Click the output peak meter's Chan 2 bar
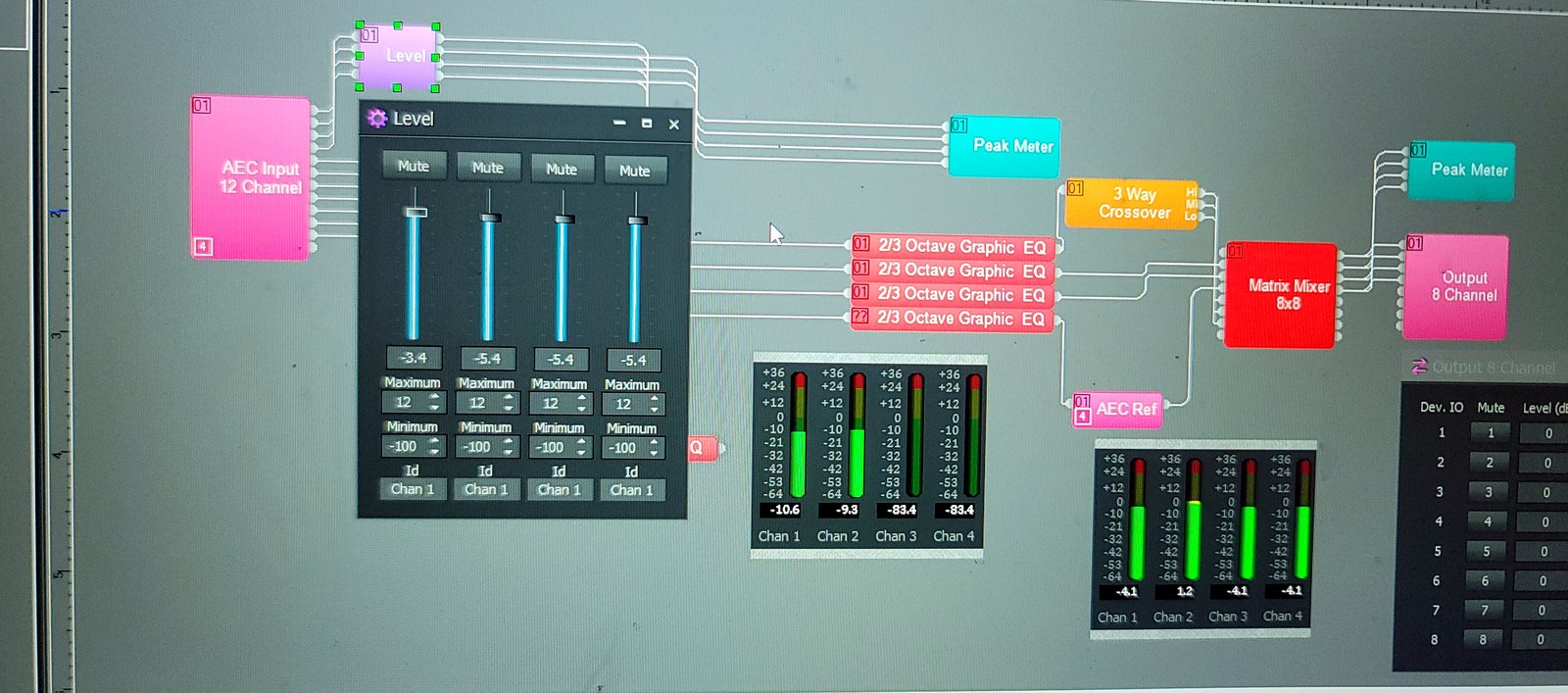 pos(1194,520)
